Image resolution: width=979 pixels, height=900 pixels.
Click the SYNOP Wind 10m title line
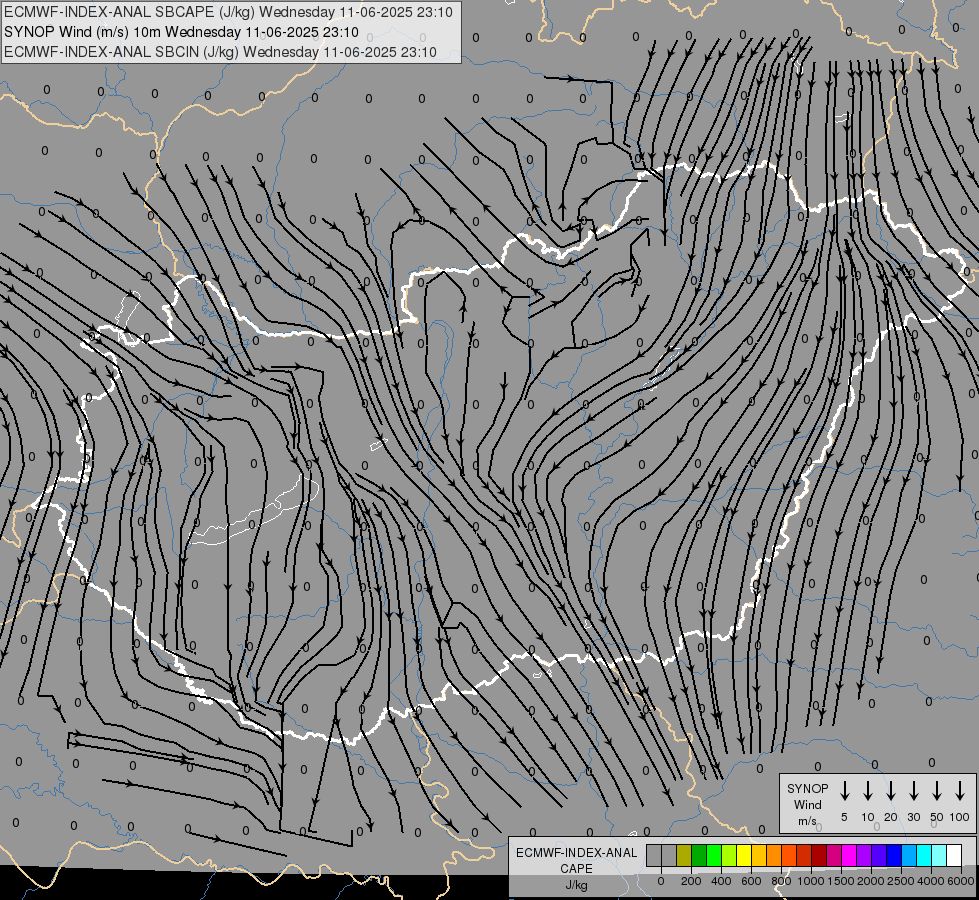(181, 32)
